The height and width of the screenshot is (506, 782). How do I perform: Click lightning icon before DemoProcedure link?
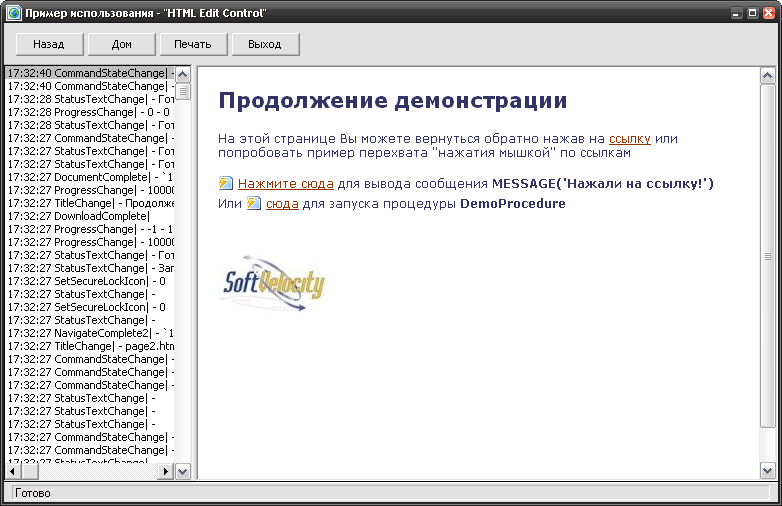coord(254,204)
